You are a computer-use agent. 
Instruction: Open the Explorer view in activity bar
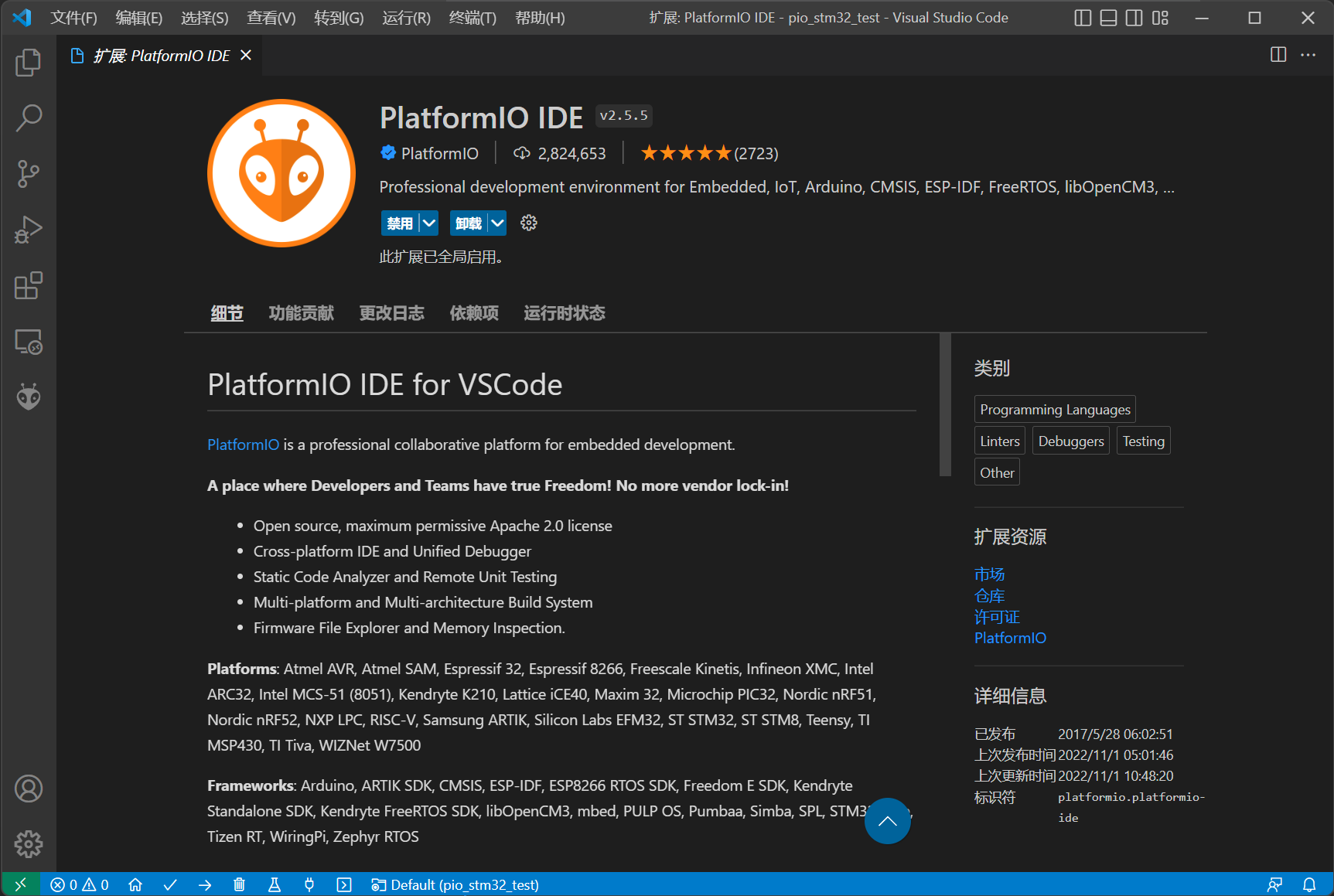pos(29,63)
